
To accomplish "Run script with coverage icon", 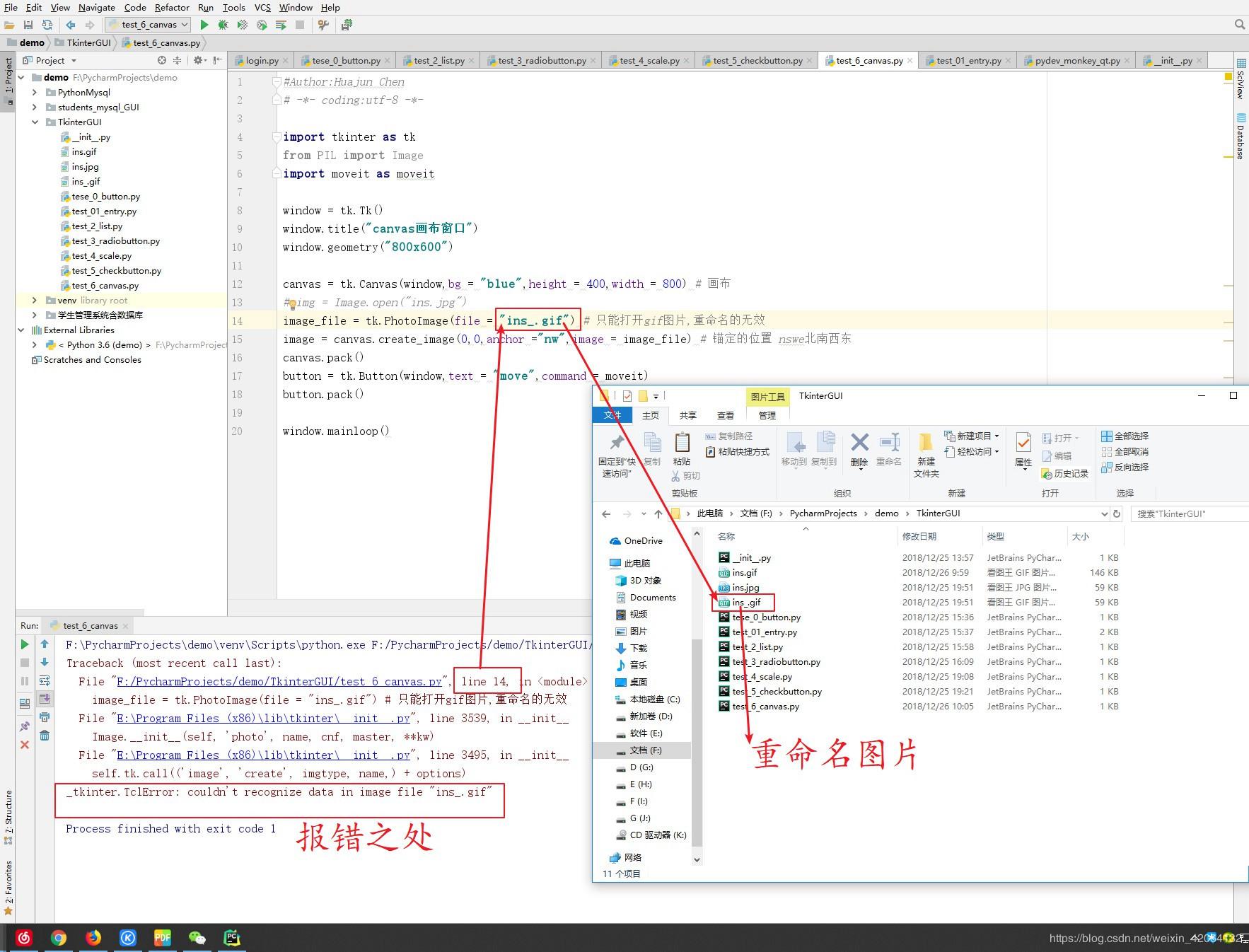I will click(x=243, y=25).
